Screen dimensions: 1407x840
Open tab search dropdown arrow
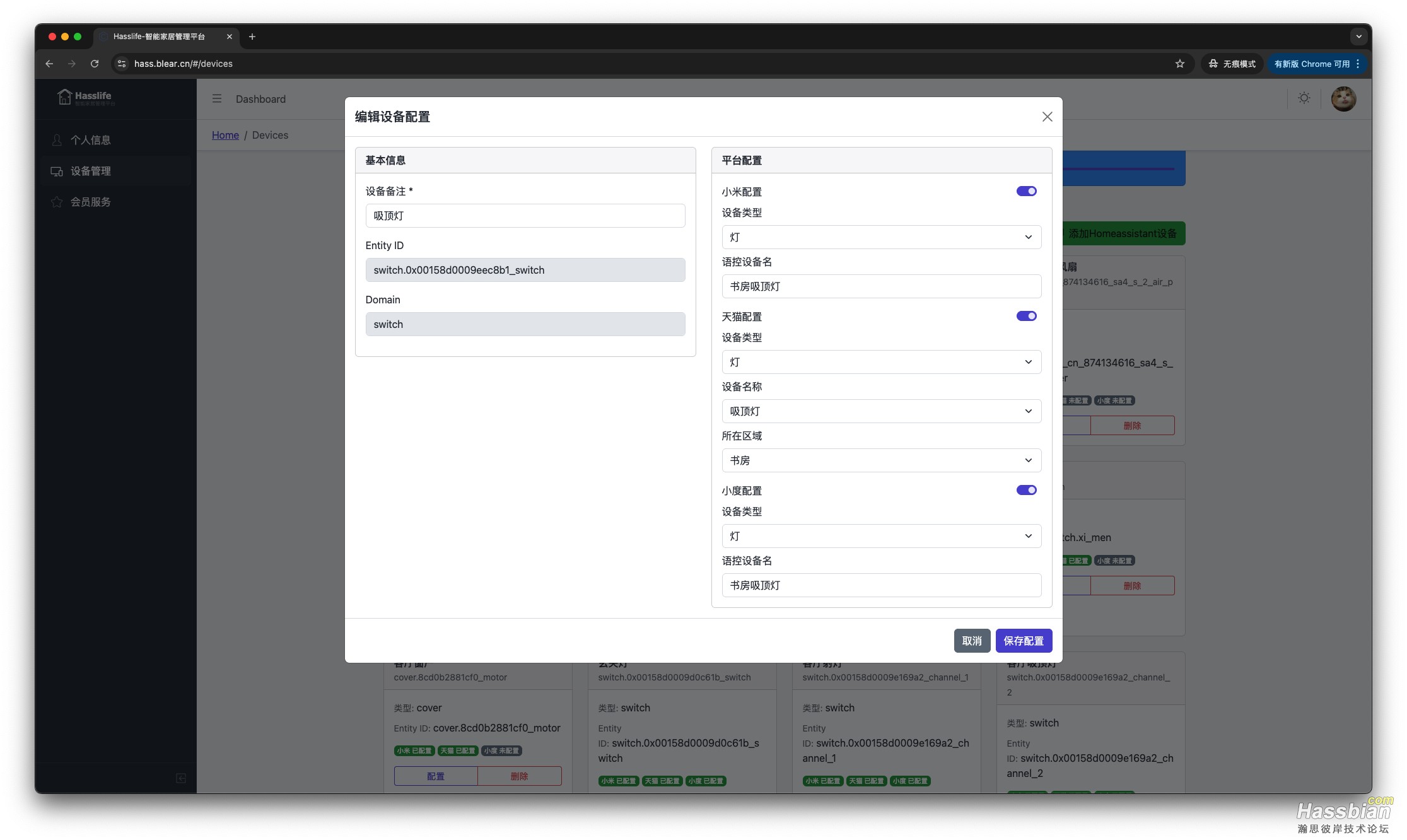point(1358,37)
